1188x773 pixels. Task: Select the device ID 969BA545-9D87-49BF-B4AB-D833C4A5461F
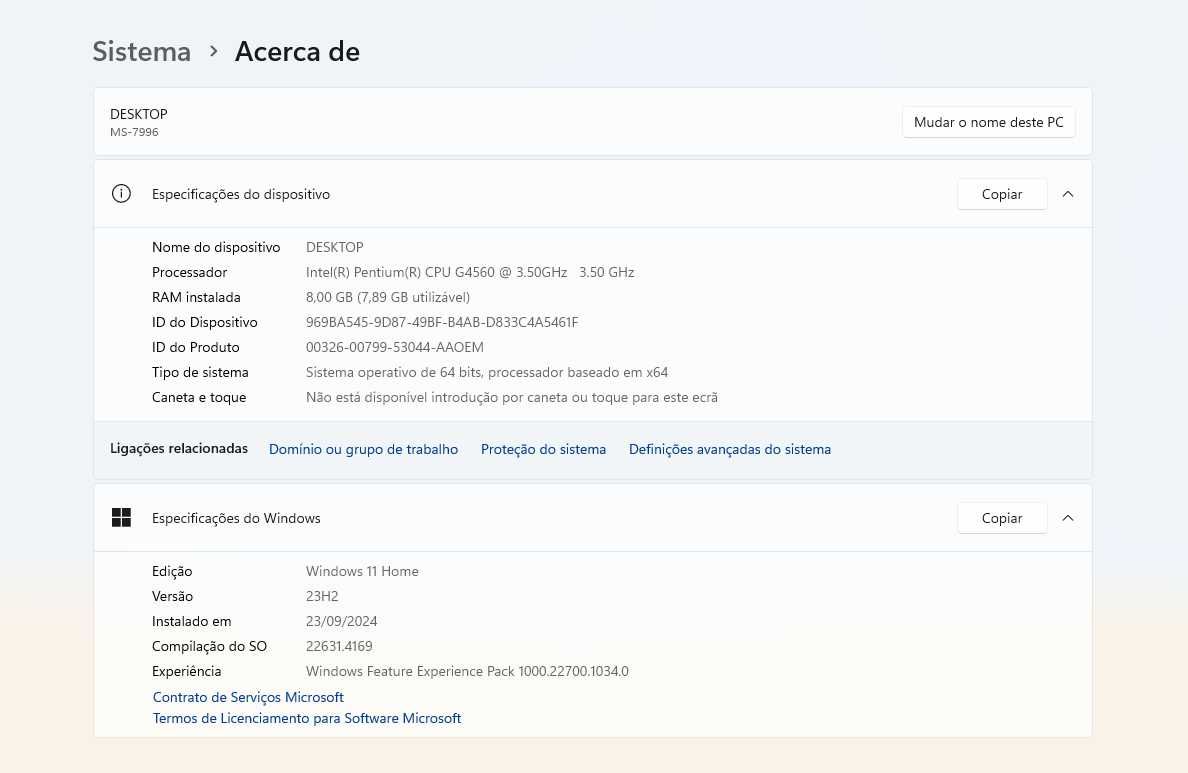point(442,322)
